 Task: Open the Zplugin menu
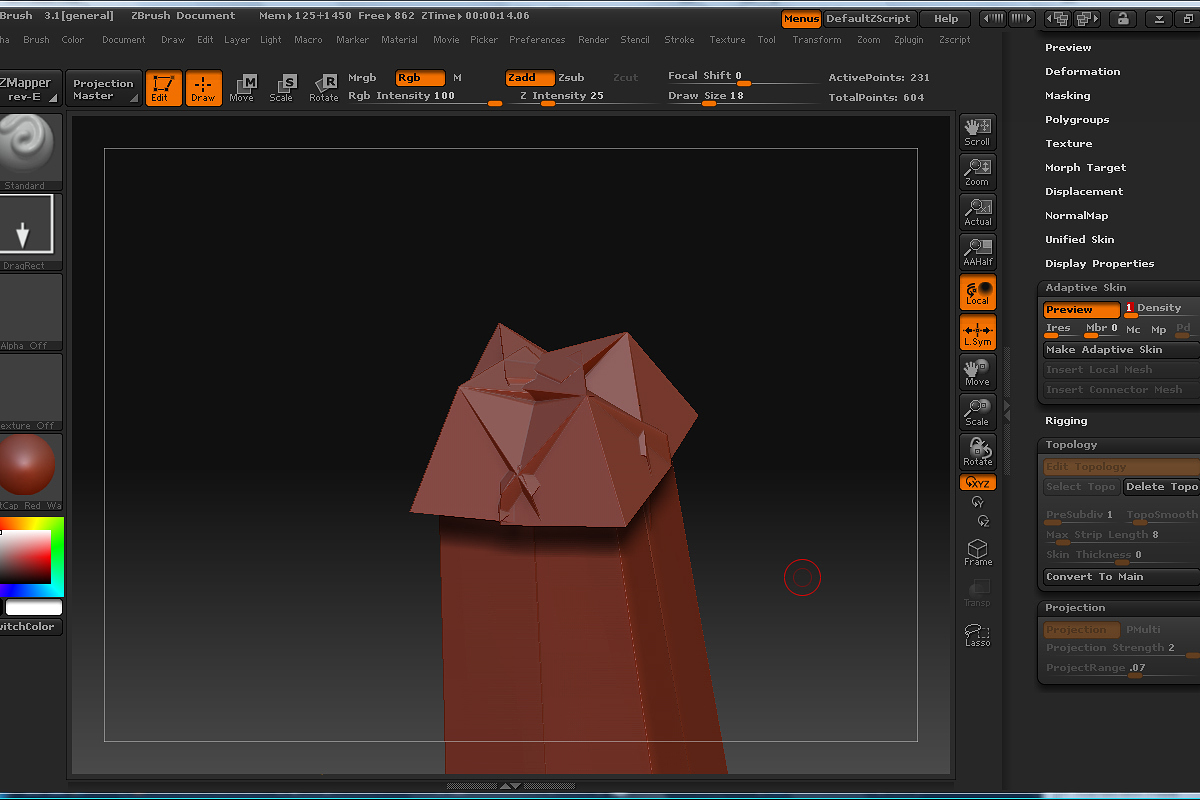pos(908,40)
